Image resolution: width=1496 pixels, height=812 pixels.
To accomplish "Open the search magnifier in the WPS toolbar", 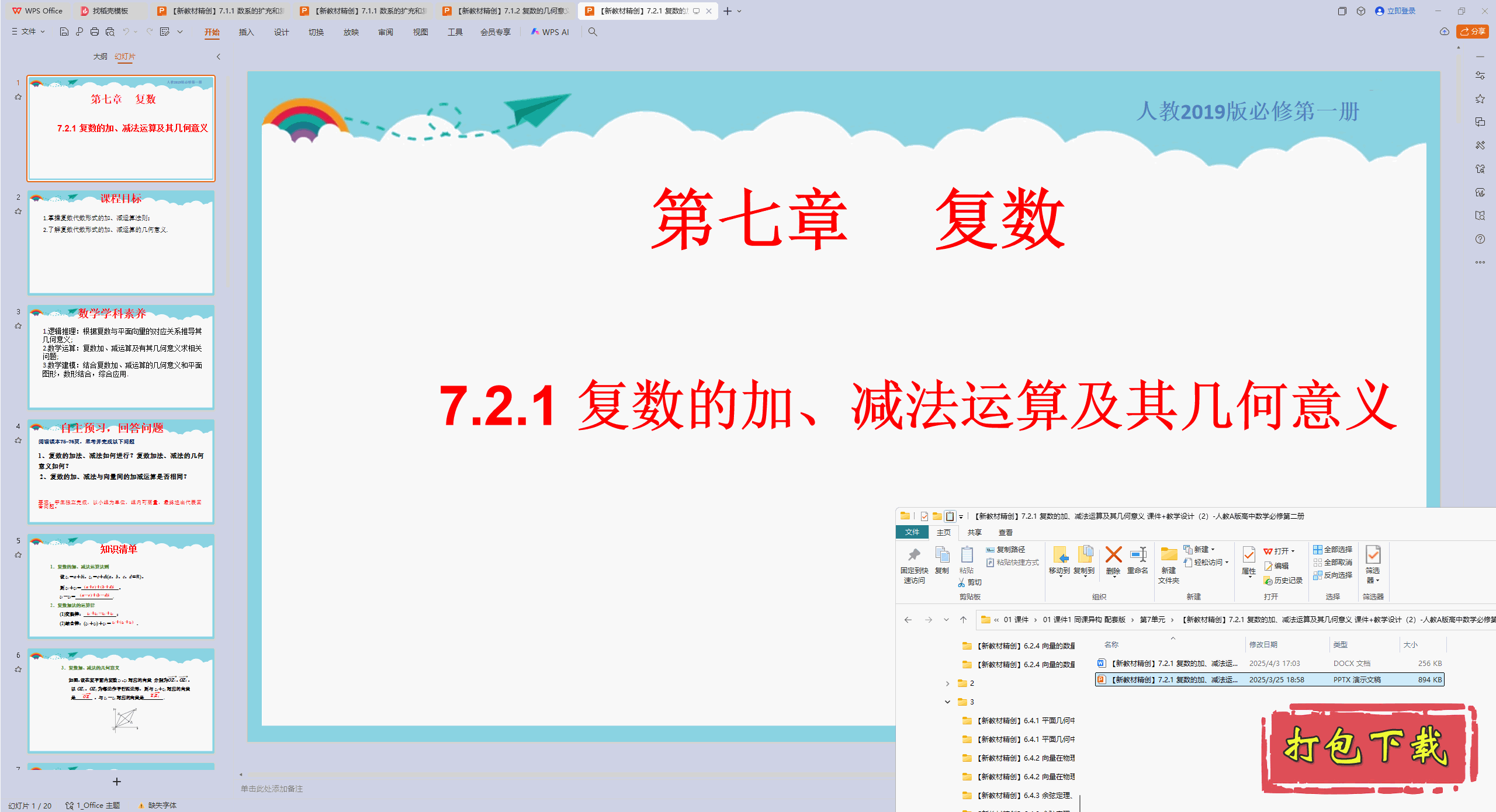I will click(593, 32).
